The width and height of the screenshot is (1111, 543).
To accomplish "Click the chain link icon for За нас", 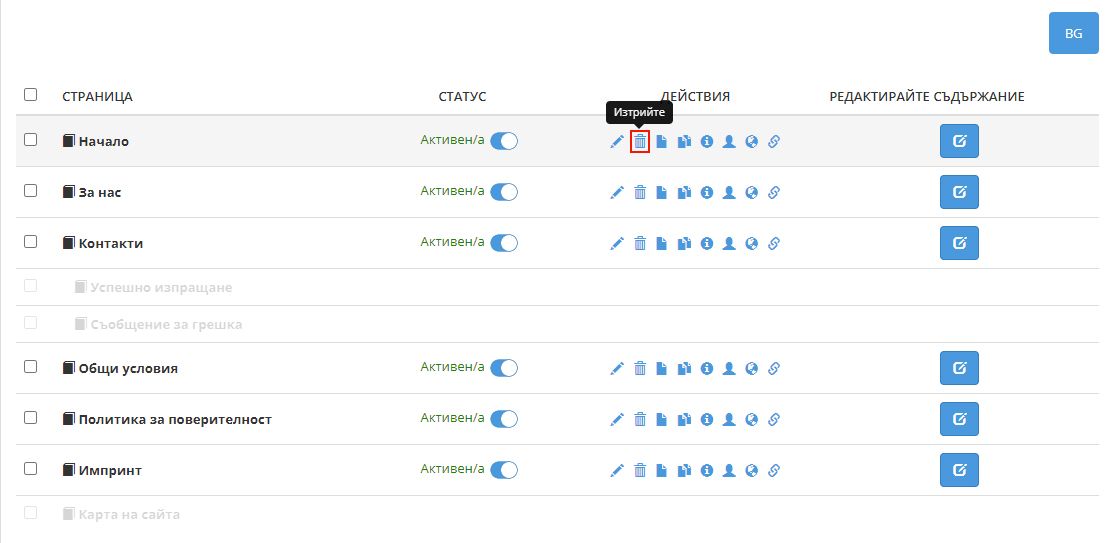I will [773, 192].
